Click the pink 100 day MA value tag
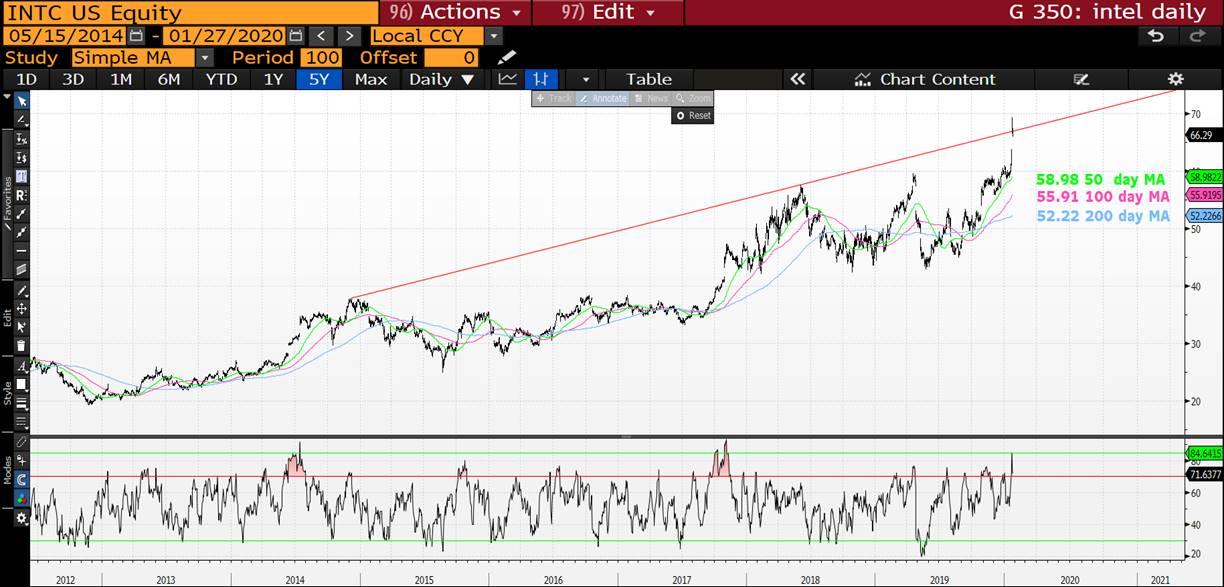1224x587 pixels. [x=1204, y=195]
